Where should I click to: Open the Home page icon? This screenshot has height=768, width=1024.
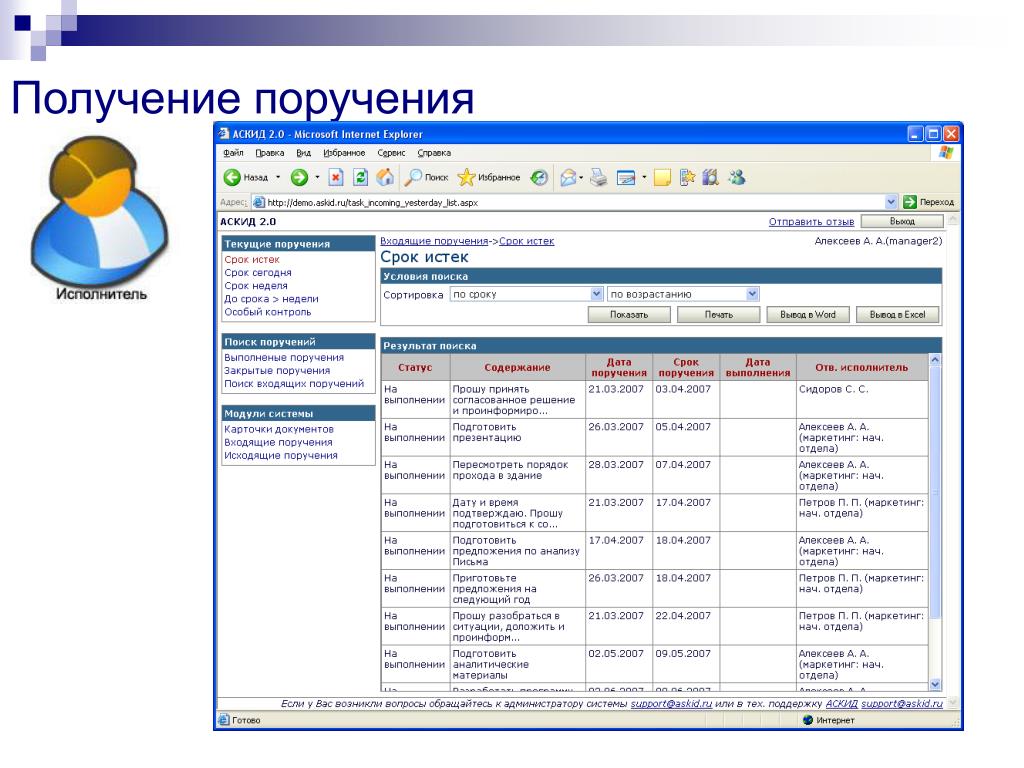[385, 177]
